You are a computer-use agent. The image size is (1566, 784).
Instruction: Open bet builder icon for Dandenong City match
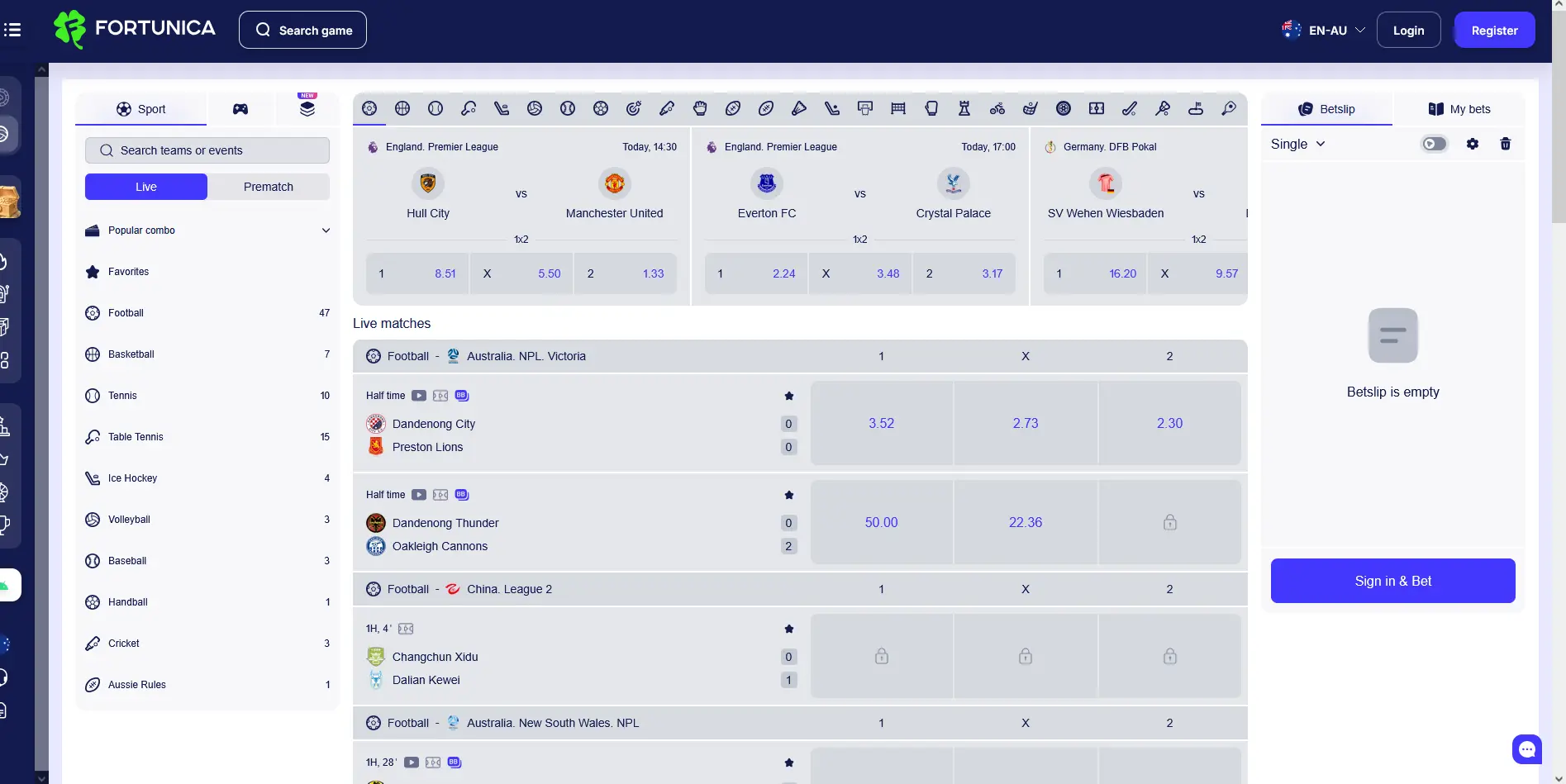click(x=462, y=396)
